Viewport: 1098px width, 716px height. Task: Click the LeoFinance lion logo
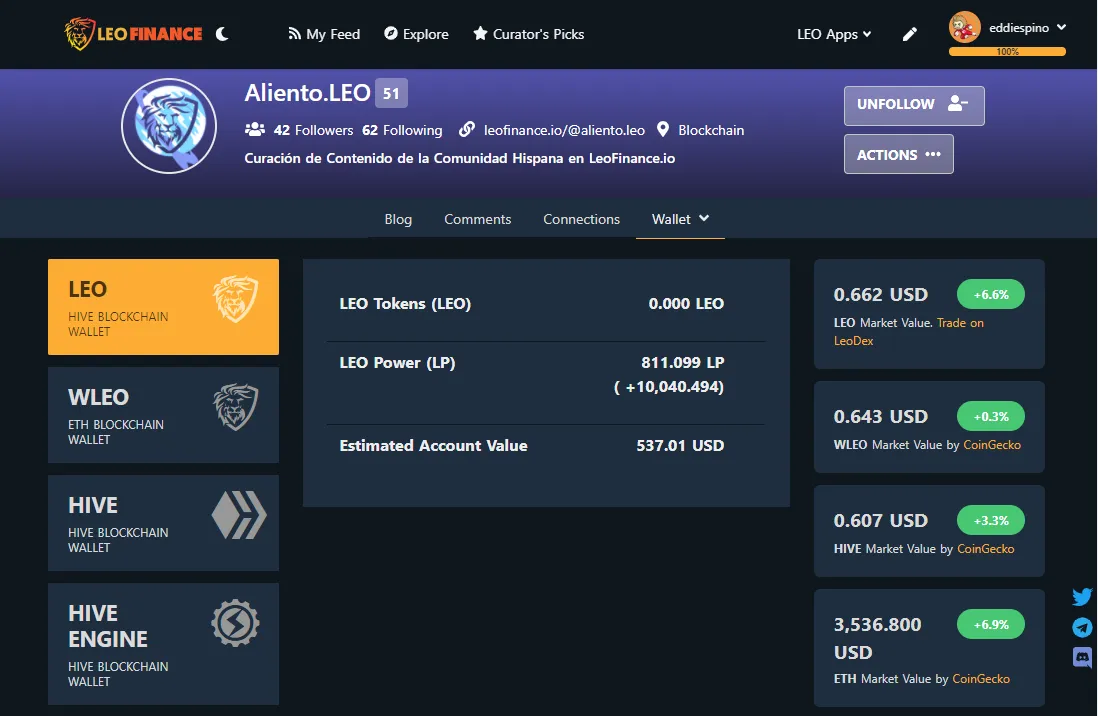pos(134,34)
